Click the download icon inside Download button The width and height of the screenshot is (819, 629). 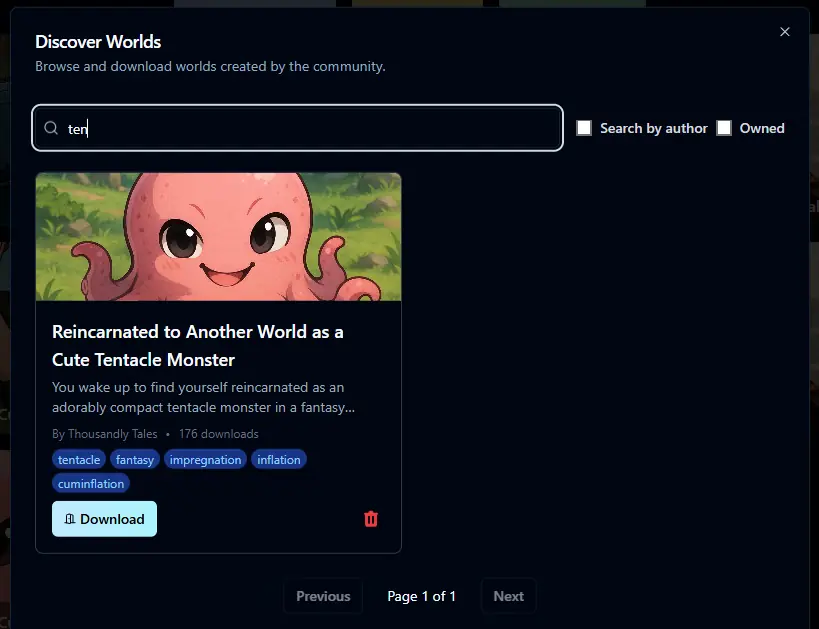coord(70,519)
